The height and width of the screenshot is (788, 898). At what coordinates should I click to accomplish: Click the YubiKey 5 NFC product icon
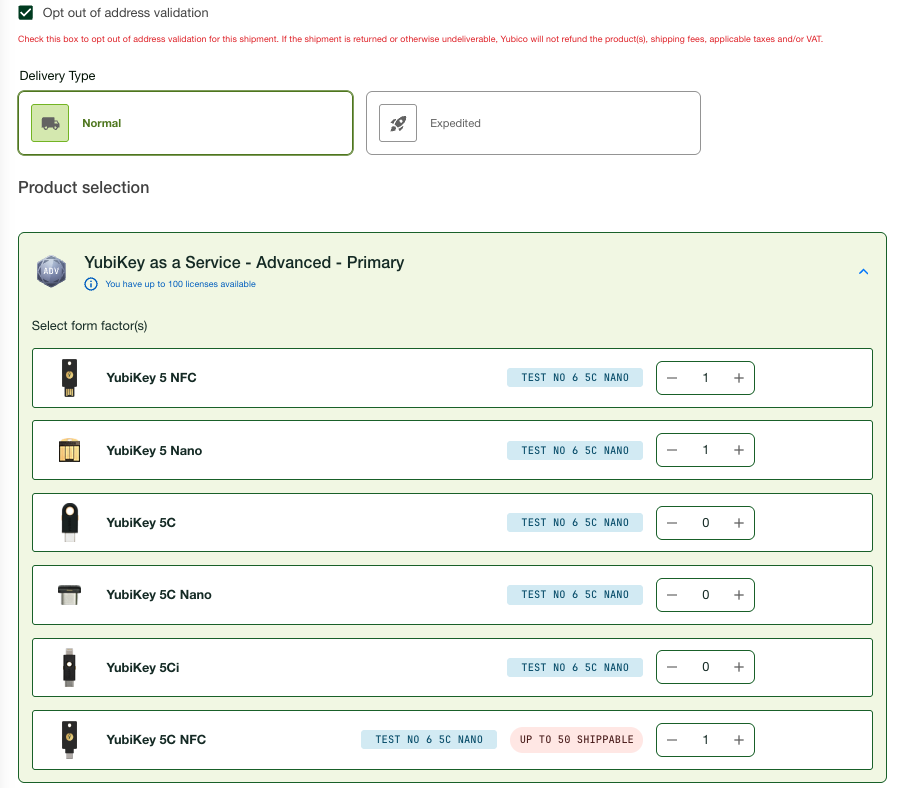69,378
